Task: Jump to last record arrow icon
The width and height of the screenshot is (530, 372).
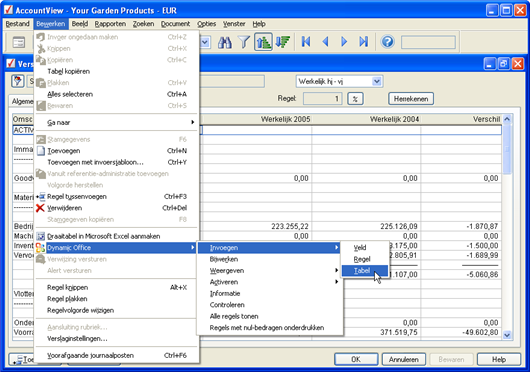Action: [x=363, y=42]
